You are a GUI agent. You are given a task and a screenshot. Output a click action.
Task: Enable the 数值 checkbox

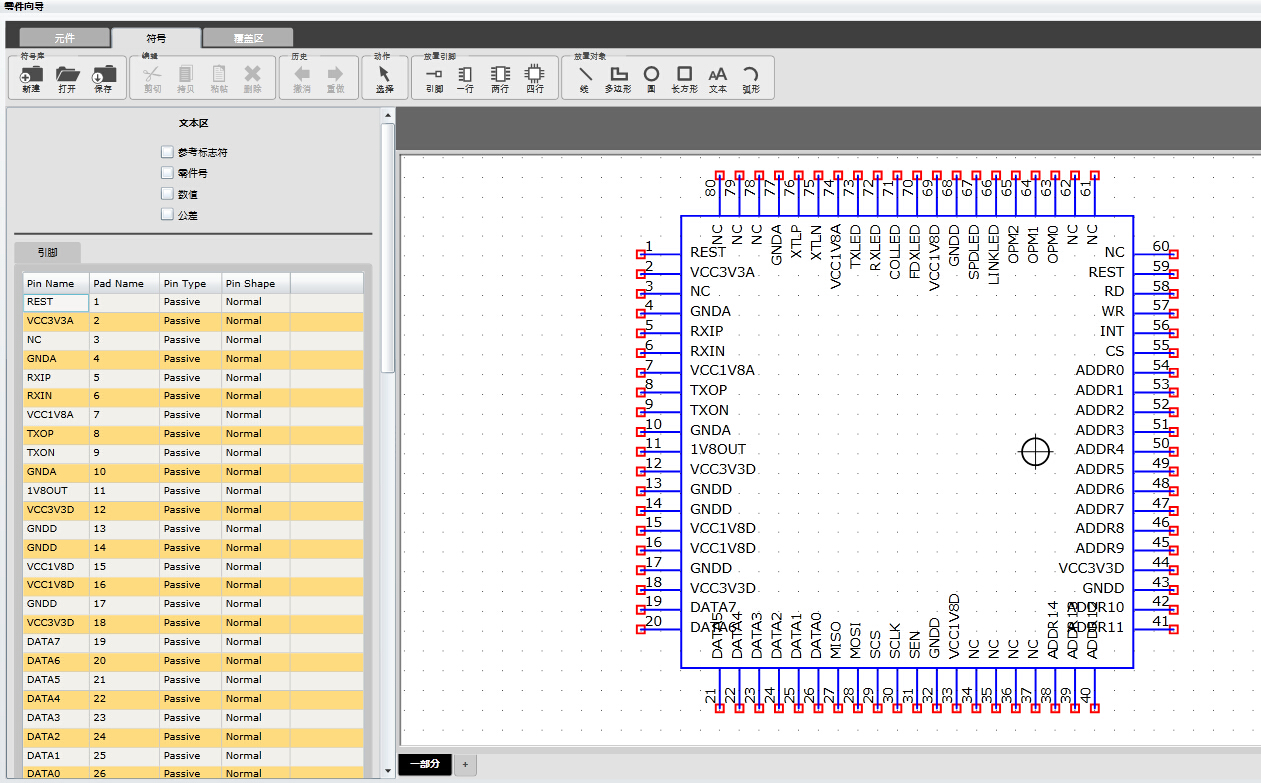(x=167, y=194)
